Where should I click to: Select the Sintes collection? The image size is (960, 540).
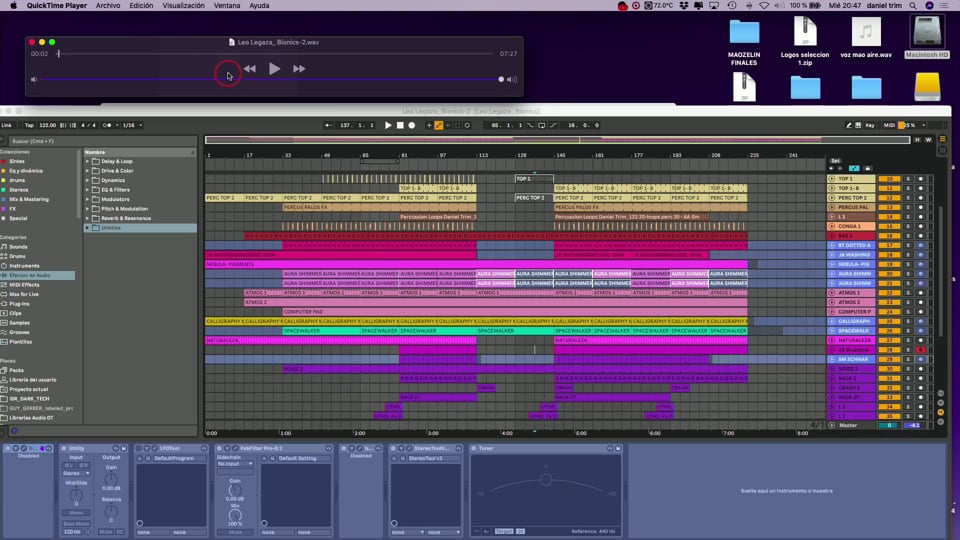pyautogui.click(x=17, y=162)
